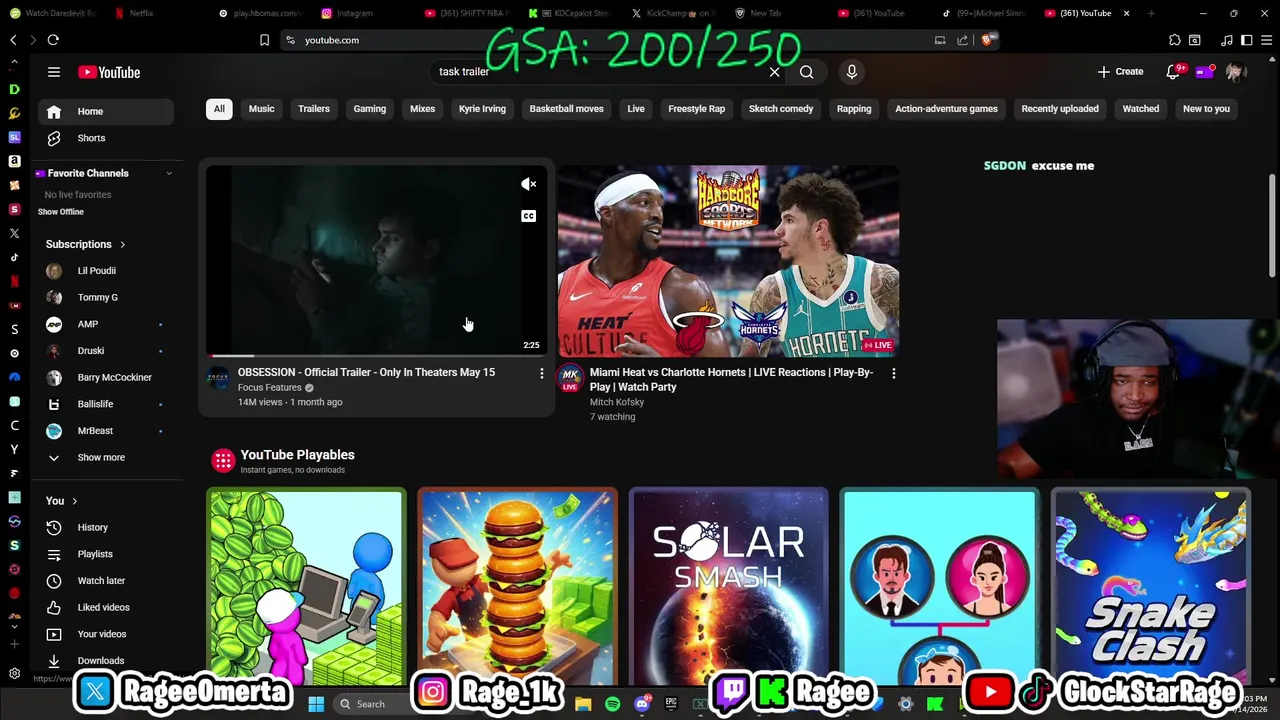Viewport: 1280px width, 720px height.
Task: Open History in the sidebar
Action: coord(105,527)
